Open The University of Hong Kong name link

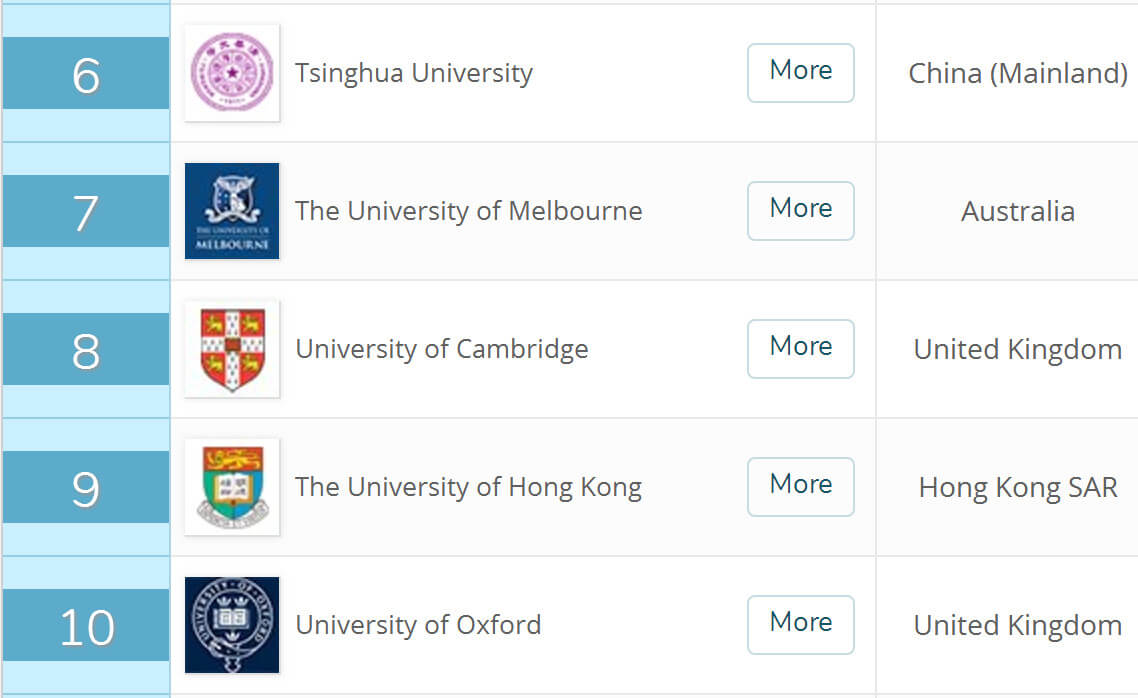tap(468, 487)
